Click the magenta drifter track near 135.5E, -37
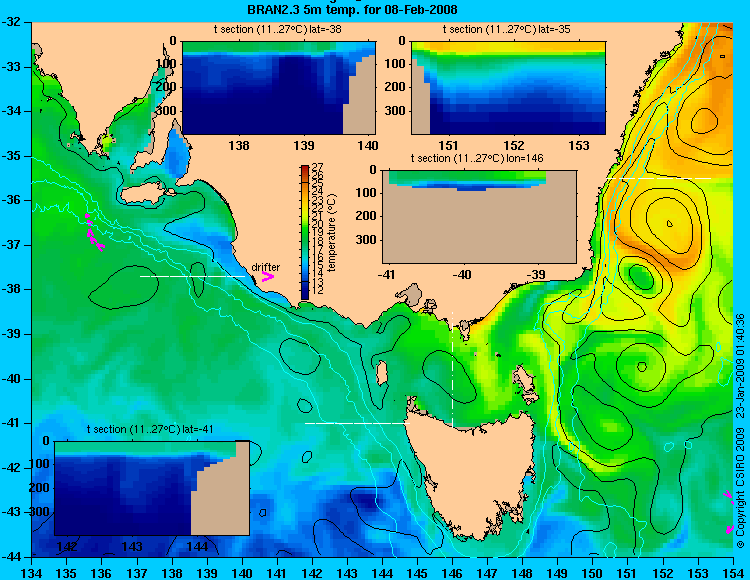This screenshot has height=580, width=750. tap(94, 233)
